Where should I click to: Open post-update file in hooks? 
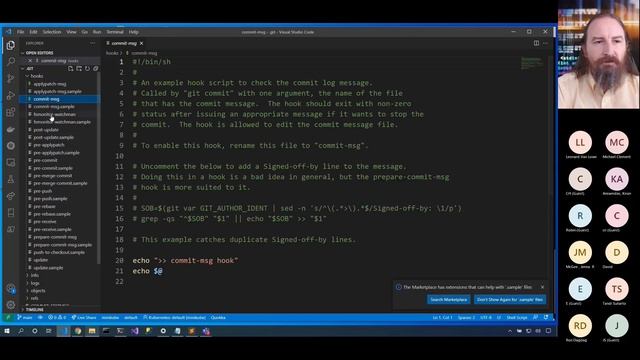coord(46,130)
